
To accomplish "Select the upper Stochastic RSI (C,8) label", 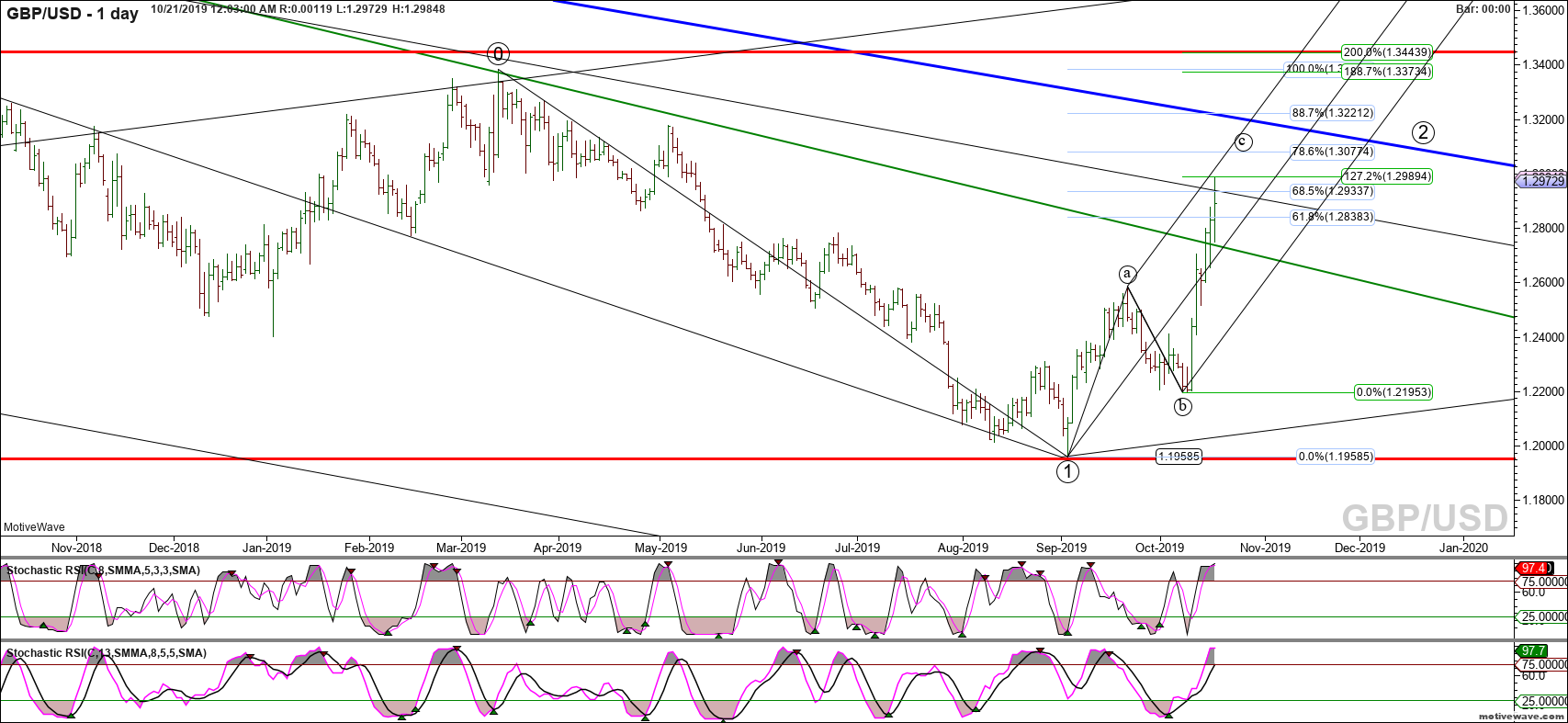I will point(103,570).
